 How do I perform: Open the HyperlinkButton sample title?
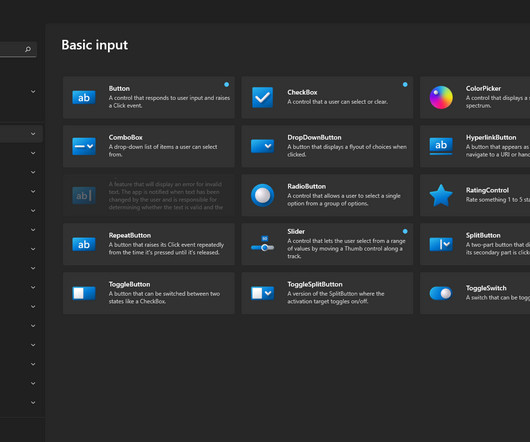(491, 138)
